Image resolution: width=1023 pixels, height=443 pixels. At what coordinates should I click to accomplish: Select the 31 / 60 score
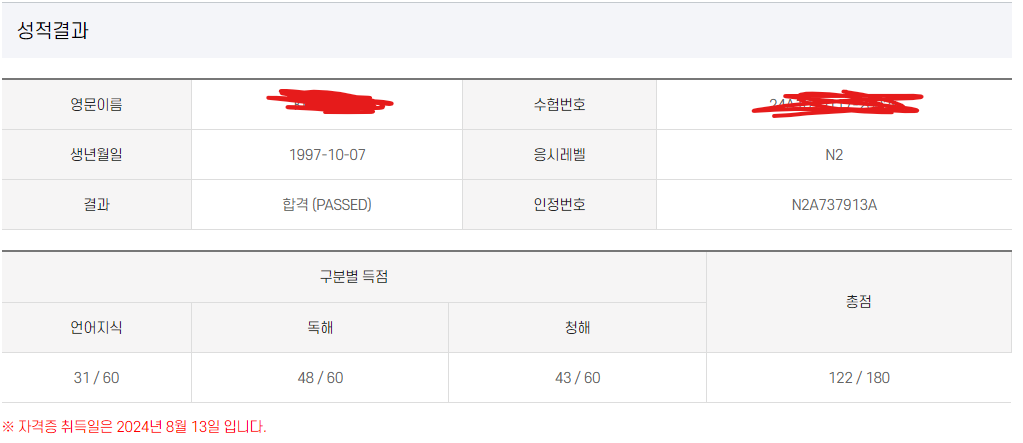(x=96, y=378)
